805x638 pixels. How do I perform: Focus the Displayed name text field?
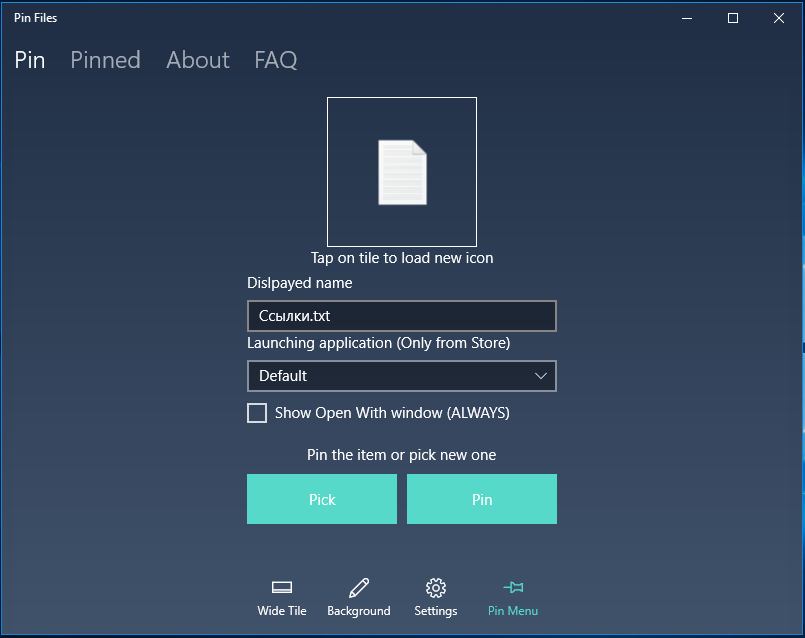(x=402, y=316)
